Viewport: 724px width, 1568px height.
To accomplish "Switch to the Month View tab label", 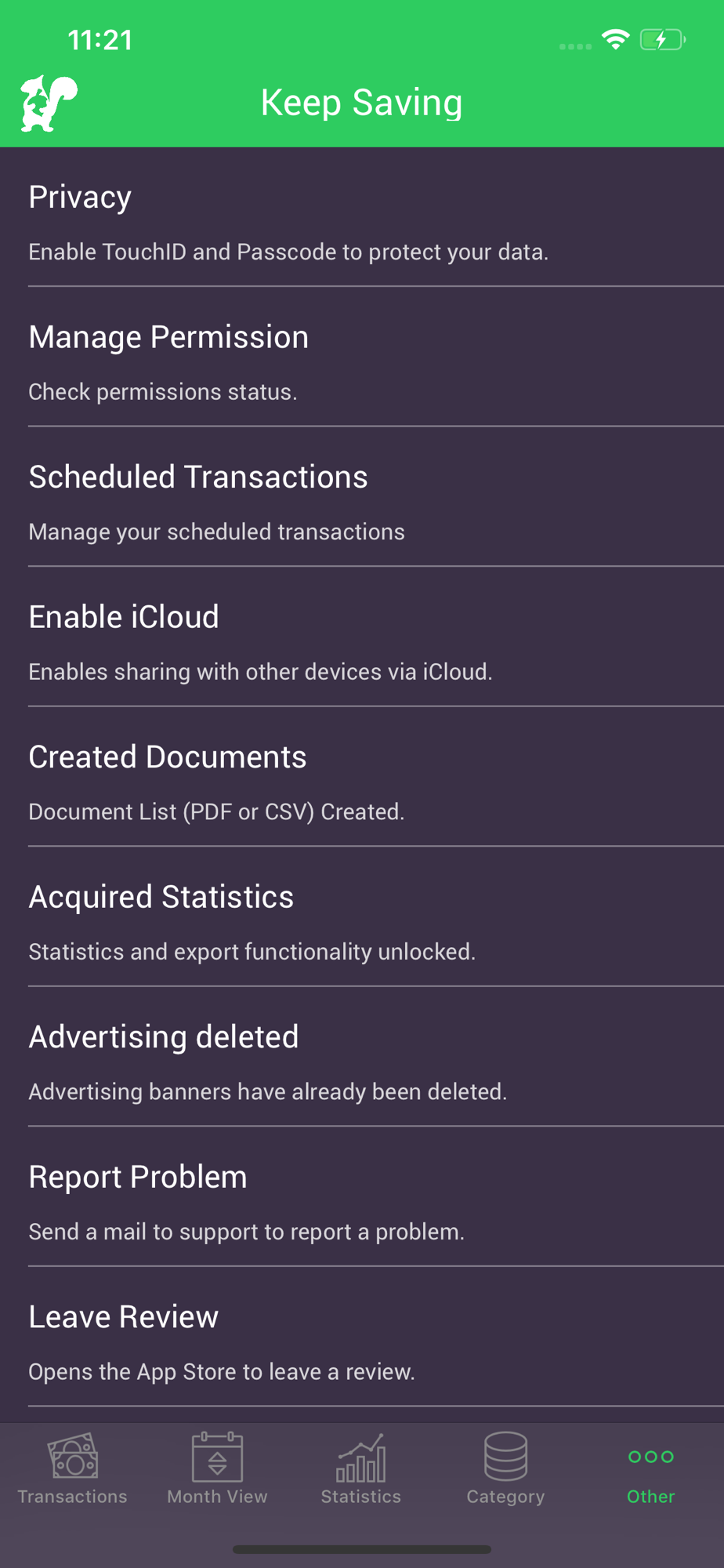I will pyautogui.click(x=217, y=1497).
